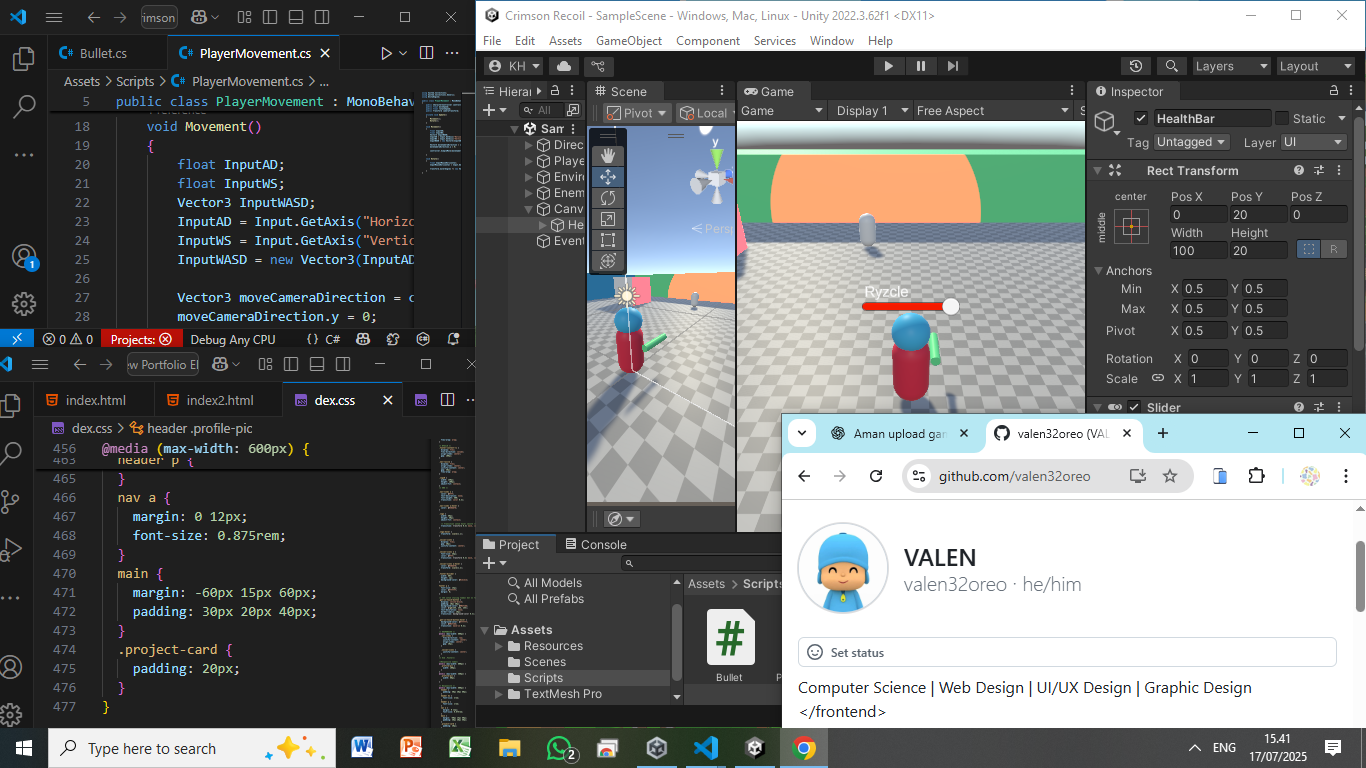Reload the GitHub page in Chrome
1366x768 pixels.
click(876, 476)
